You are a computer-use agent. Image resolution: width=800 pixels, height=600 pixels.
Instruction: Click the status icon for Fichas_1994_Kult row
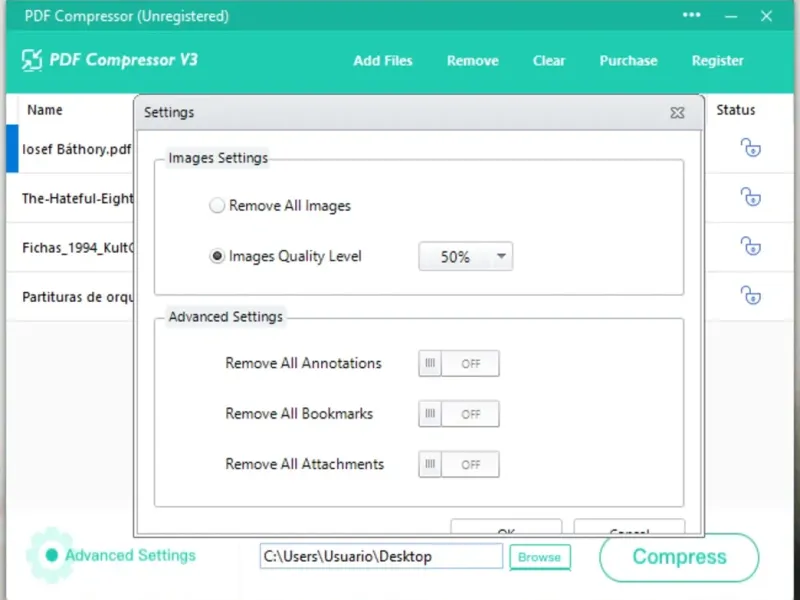click(x=751, y=247)
